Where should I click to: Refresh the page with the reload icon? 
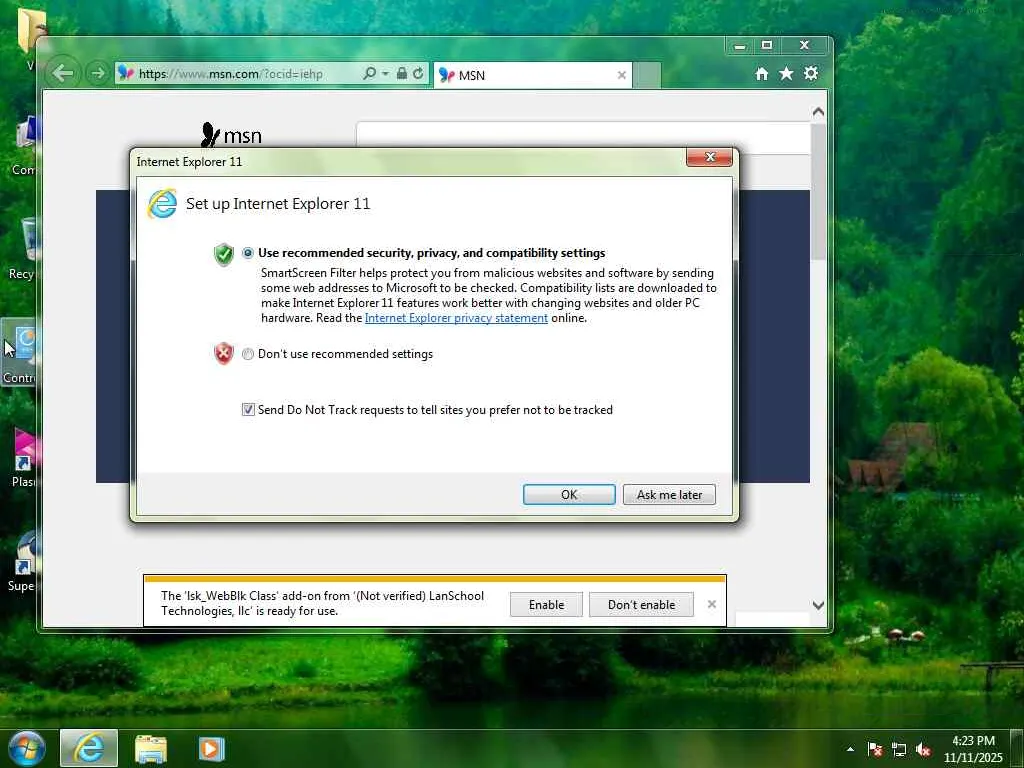418,73
